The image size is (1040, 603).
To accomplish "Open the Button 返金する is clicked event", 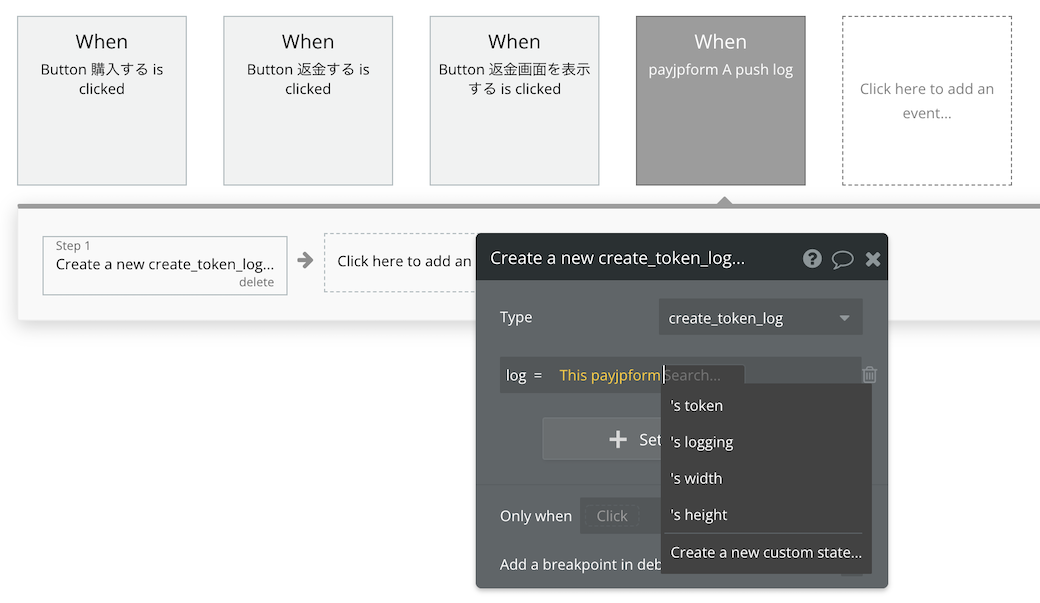I will (x=308, y=101).
